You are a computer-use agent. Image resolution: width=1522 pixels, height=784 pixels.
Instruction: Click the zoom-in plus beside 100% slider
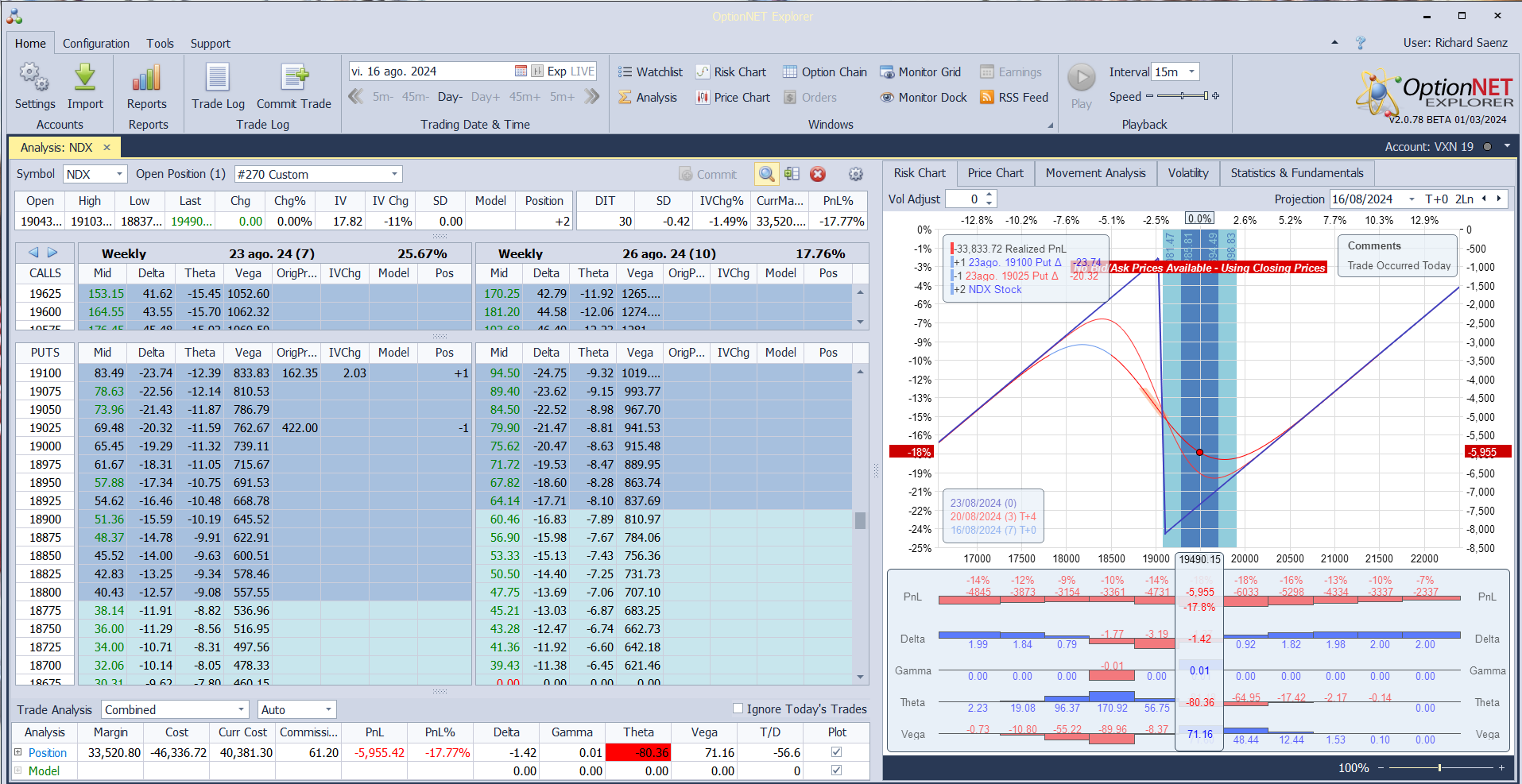click(1501, 768)
